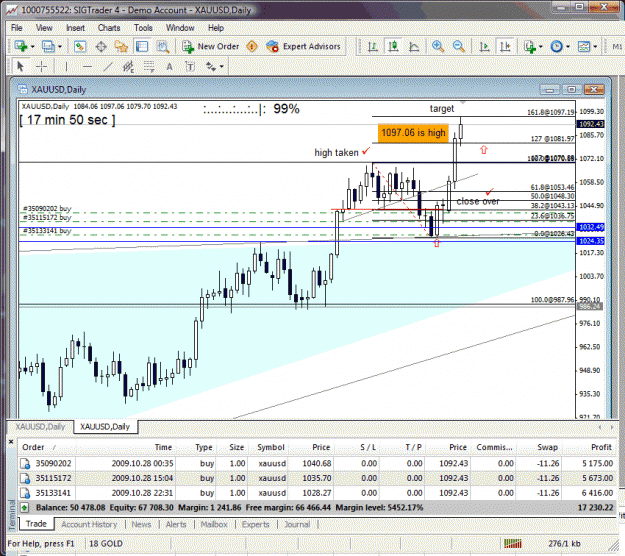Click the orange '1097.06 is high' label
The width and height of the screenshot is (625, 556).
(x=413, y=133)
